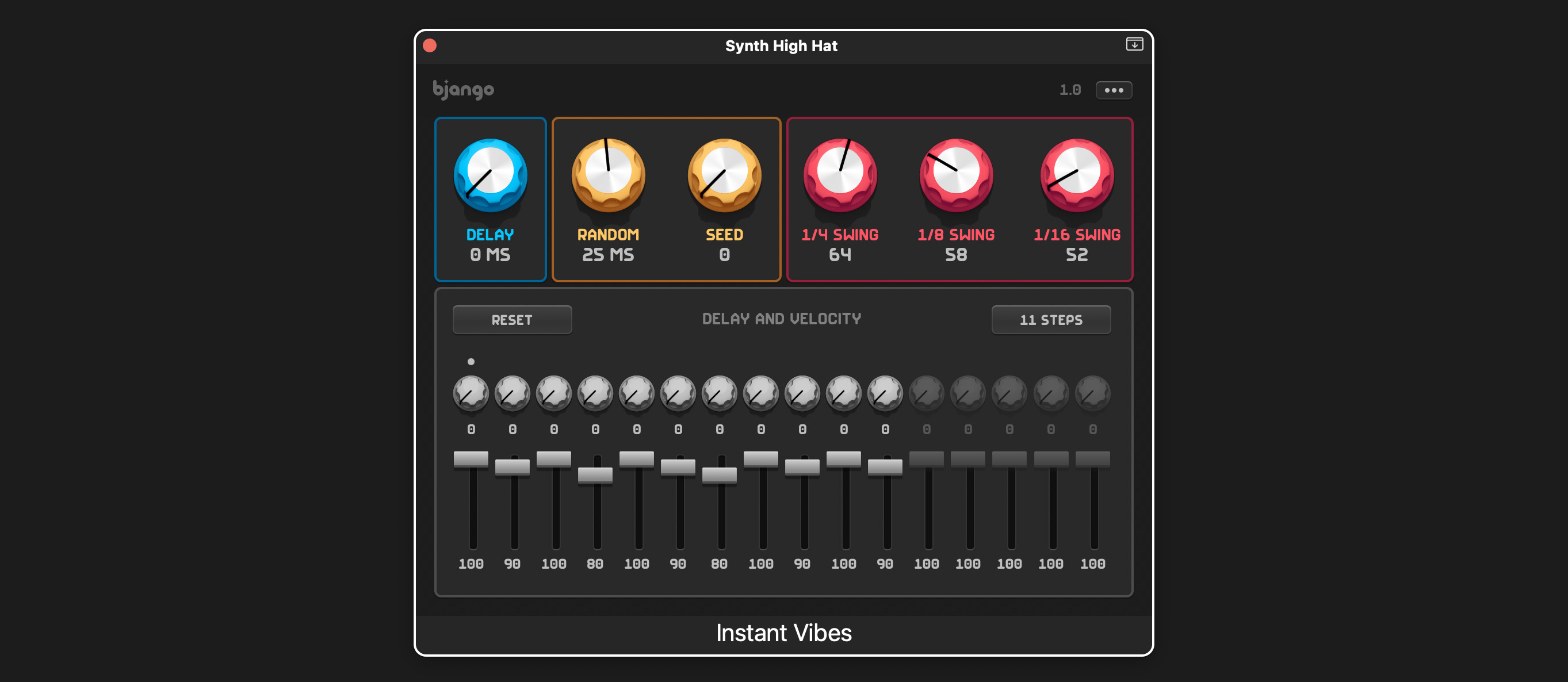Screen dimensions: 1568x682
Task: Click the red close window button
Action: pyautogui.click(x=430, y=45)
